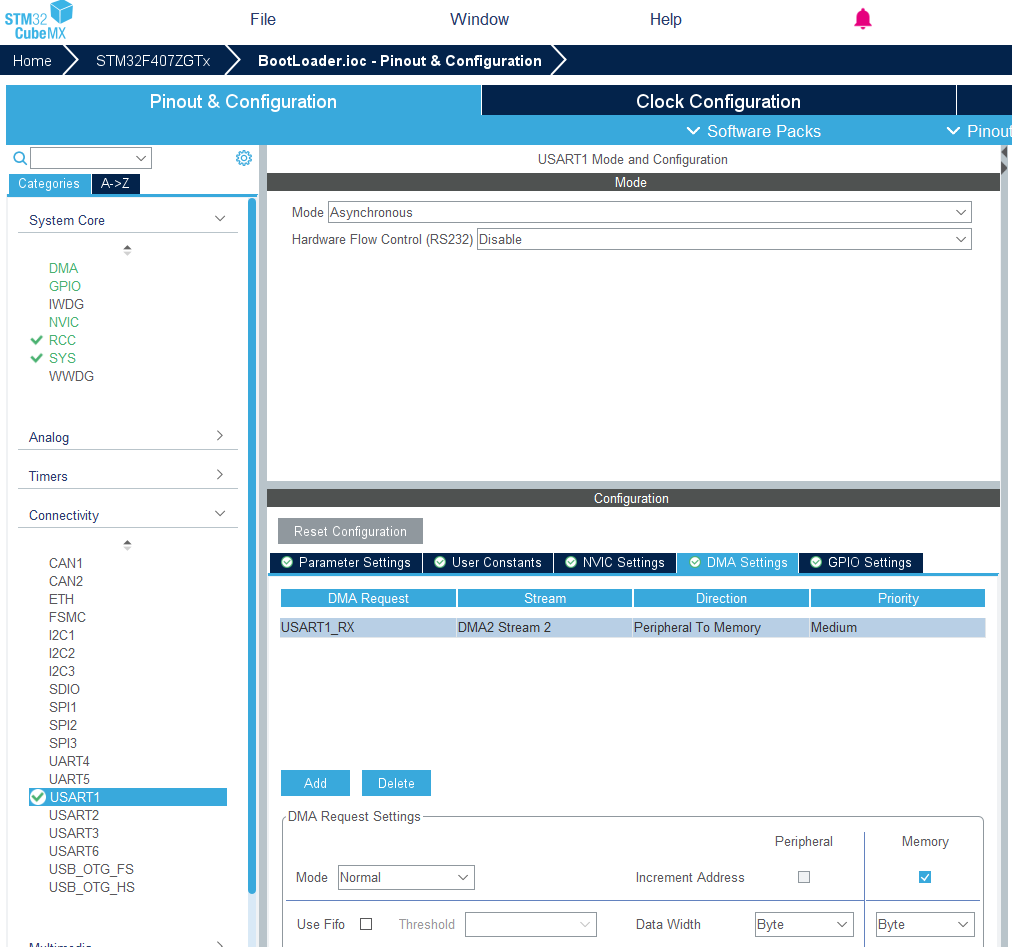Image resolution: width=1012 pixels, height=947 pixels.
Task: Select the Categories tab
Action: click(x=49, y=183)
